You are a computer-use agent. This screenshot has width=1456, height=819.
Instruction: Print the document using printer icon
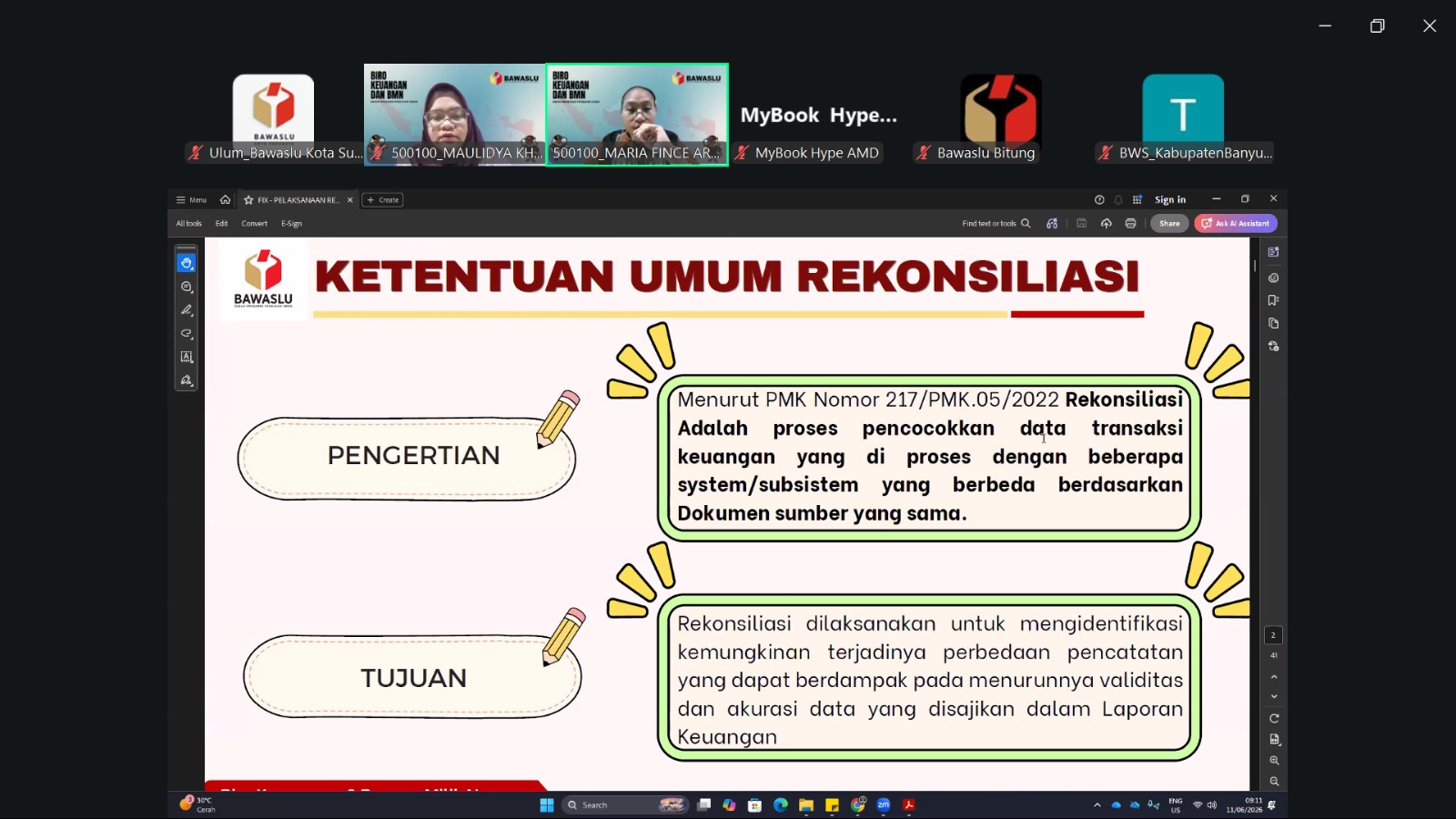click(1130, 223)
